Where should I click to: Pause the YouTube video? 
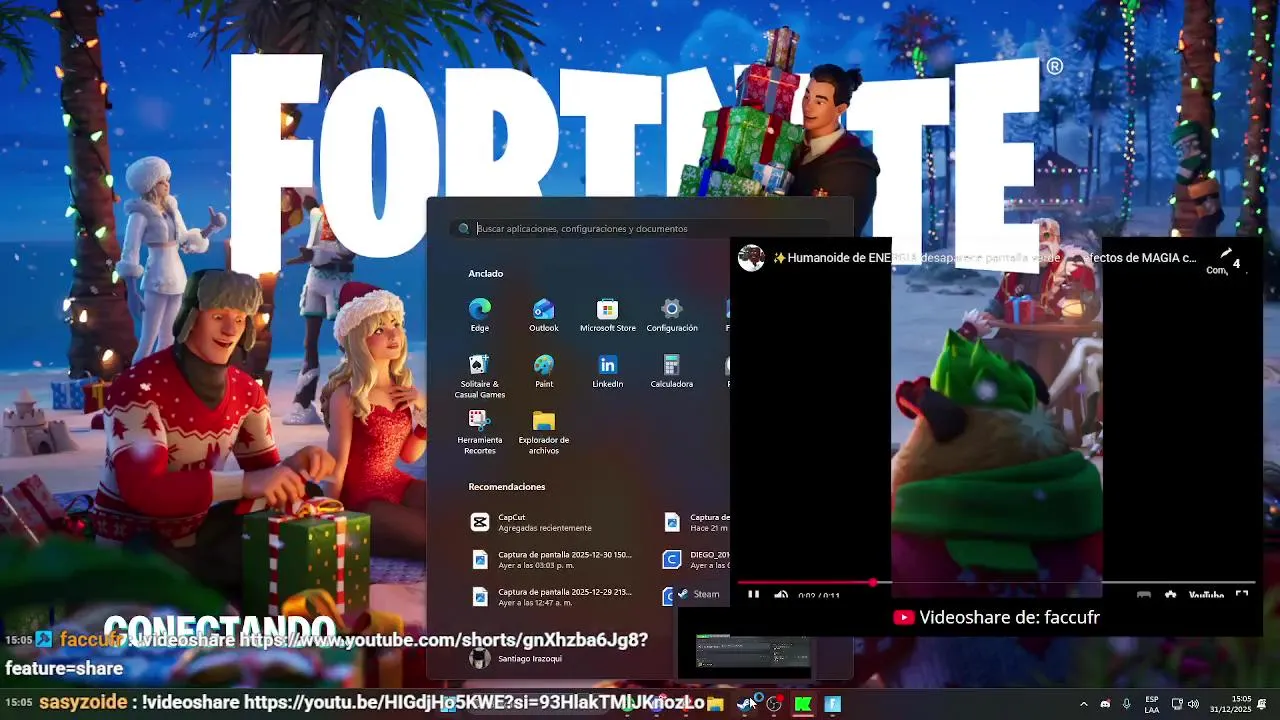[753, 596]
